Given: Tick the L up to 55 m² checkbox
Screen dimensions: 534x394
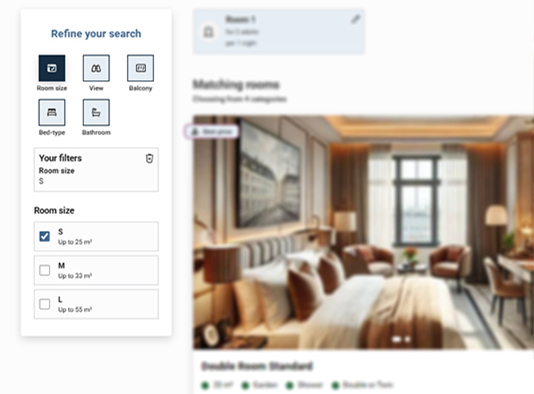Looking at the screenshot, I should pyautogui.click(x=45, y=304).
